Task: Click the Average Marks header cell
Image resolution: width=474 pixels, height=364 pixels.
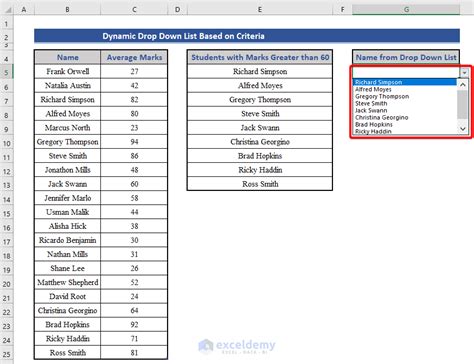Action: click(x=134, y=57)
